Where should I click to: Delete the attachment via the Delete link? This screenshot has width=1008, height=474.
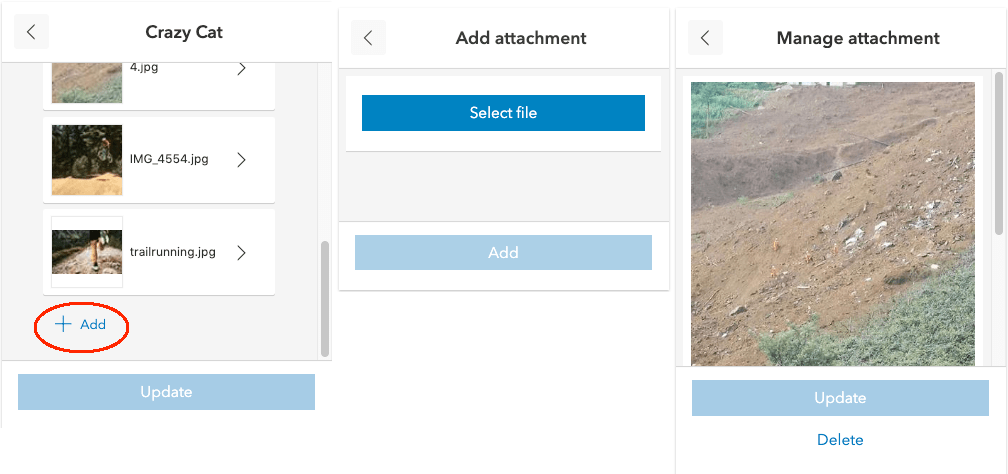840,440
